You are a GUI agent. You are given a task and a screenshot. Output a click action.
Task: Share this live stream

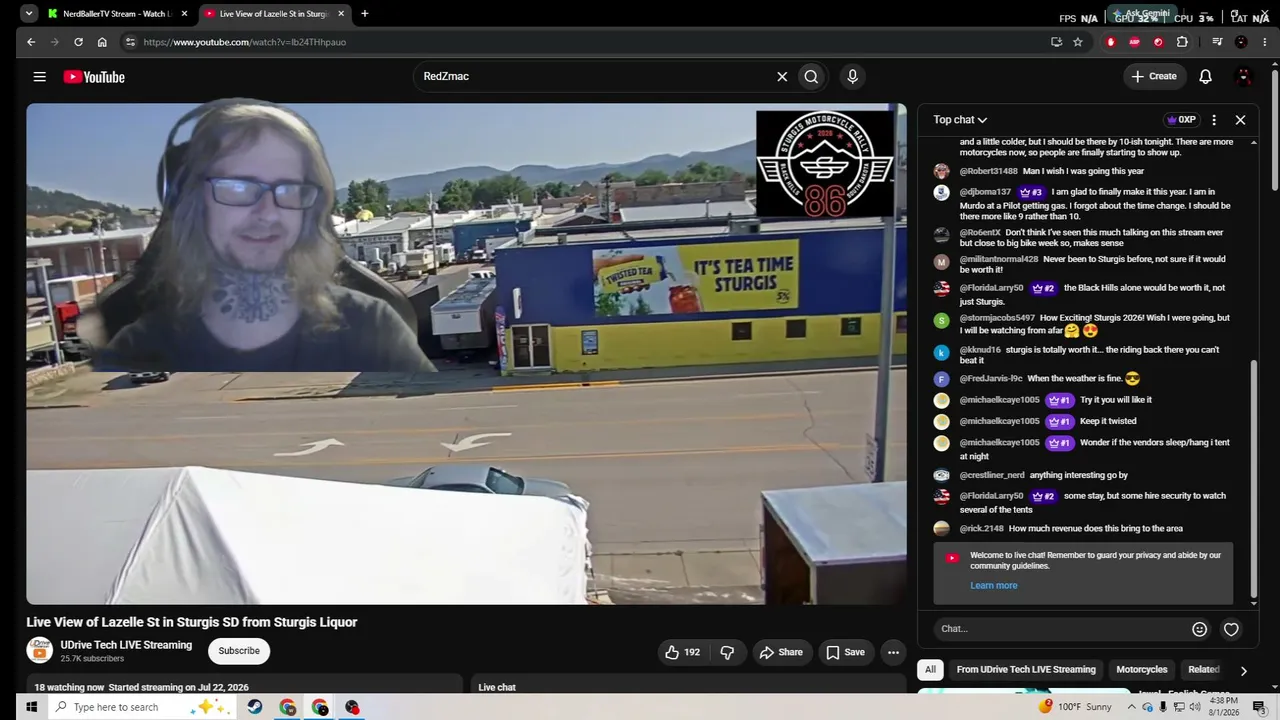[x=780, y=652]
